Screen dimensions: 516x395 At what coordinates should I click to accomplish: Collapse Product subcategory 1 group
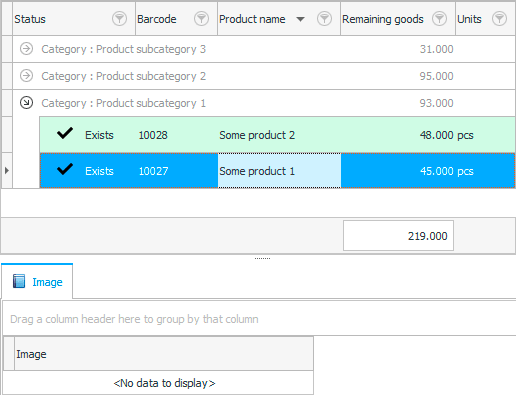26,103
